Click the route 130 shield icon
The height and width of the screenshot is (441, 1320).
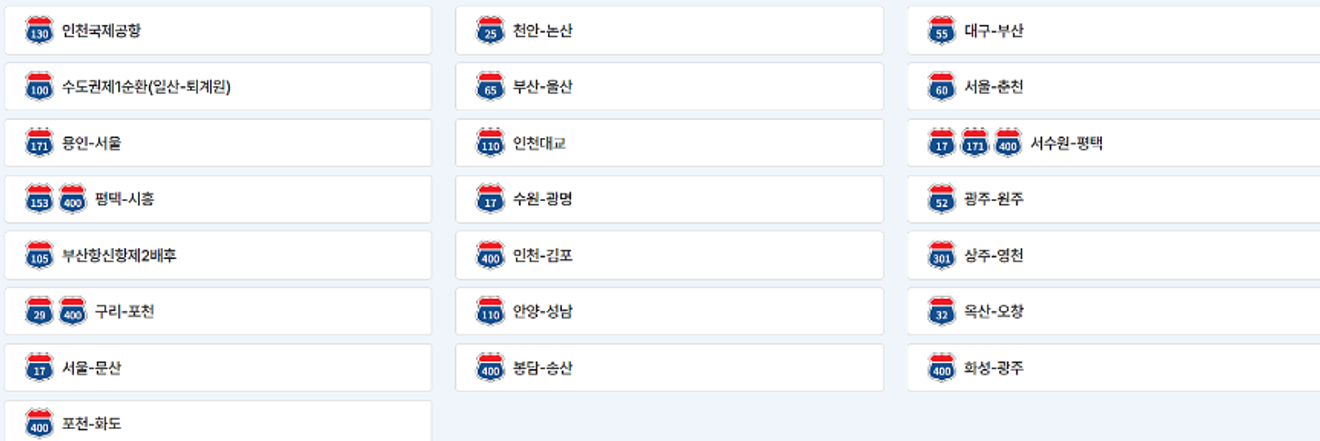click(39, 31)
